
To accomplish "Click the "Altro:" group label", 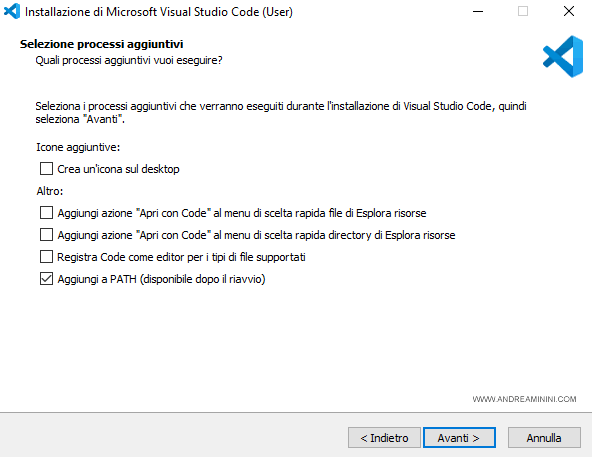I will [x=50, y=191].
